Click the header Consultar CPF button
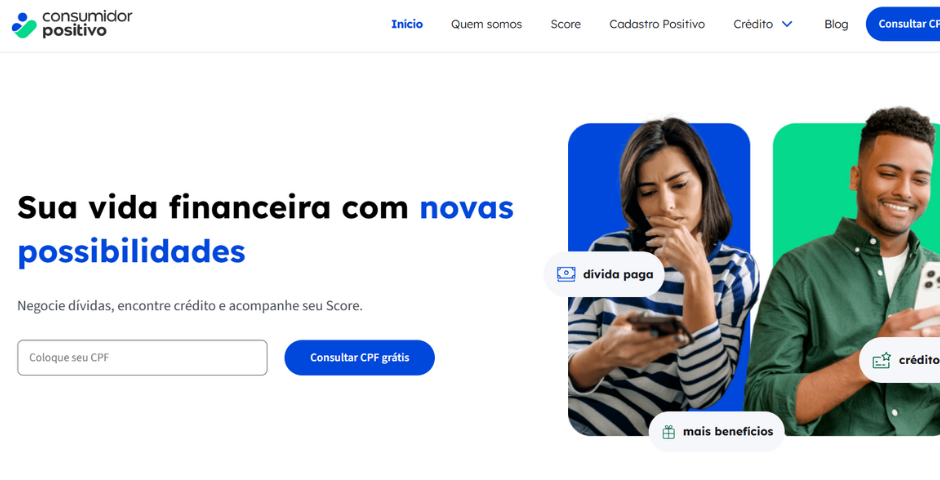Image resolution: width=940 pixels, height=480 pixels. pos(903,24)
